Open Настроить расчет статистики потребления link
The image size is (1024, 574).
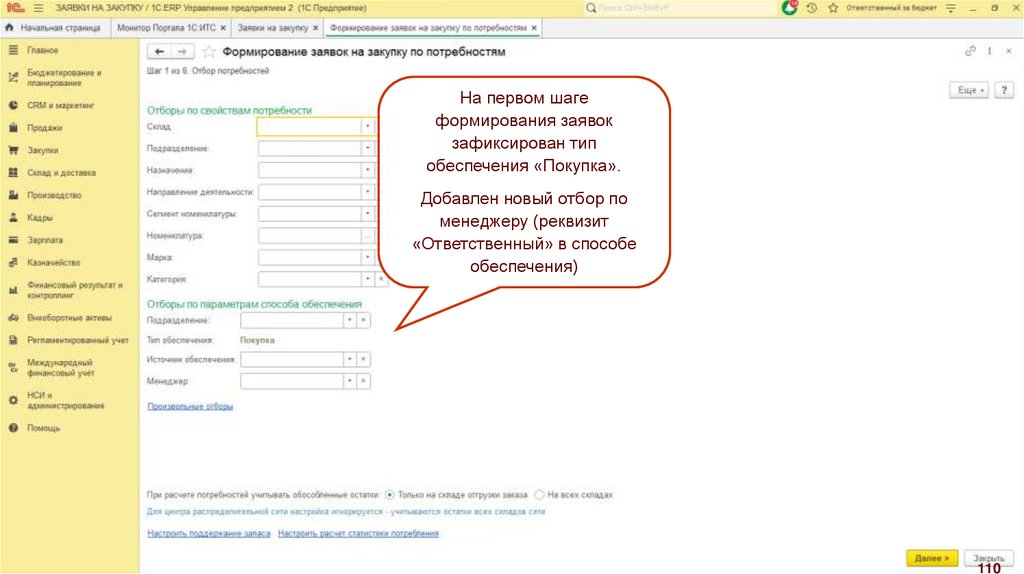coord(359,534)
